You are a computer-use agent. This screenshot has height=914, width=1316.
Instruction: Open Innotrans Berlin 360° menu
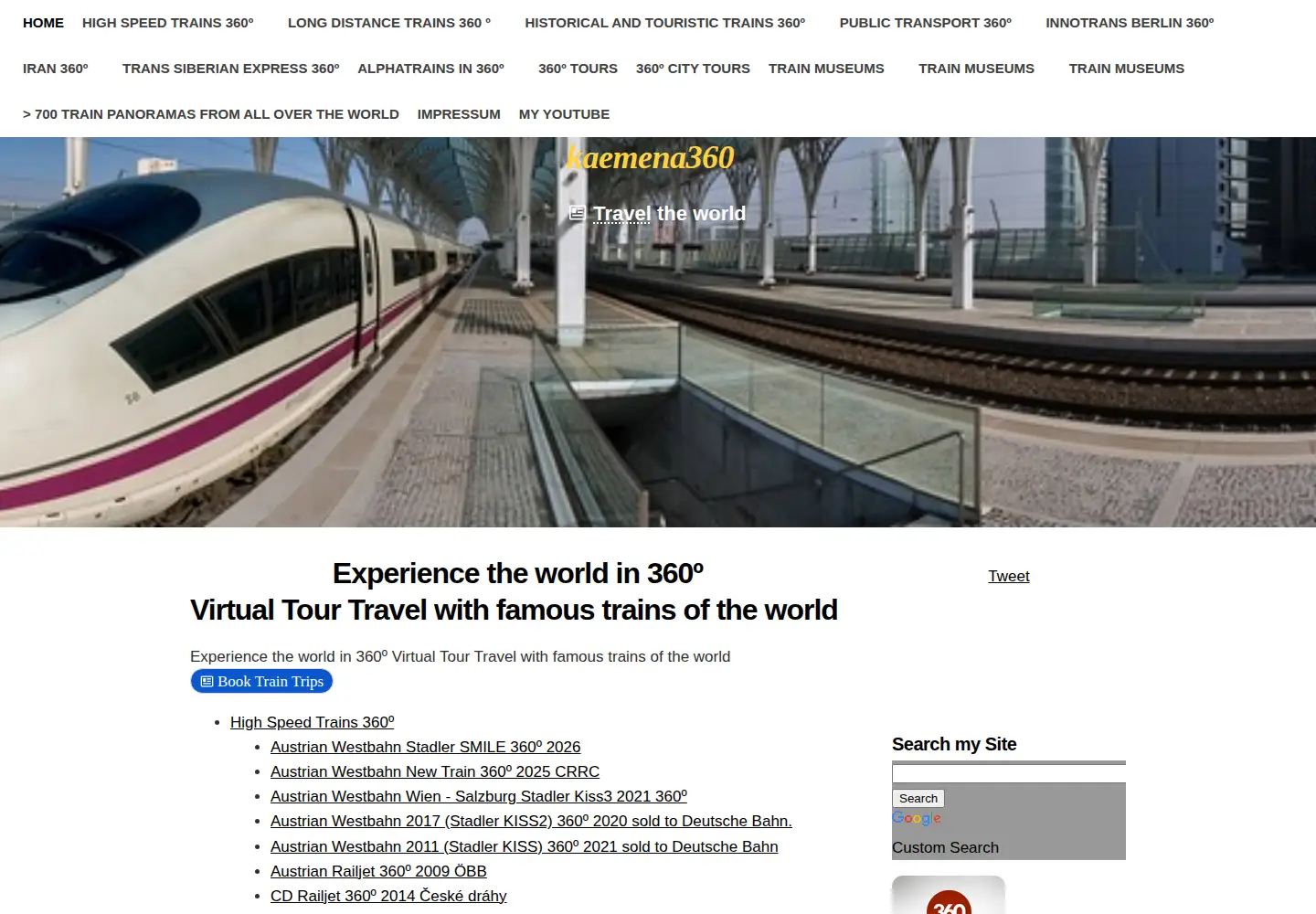click(1130, 23)
